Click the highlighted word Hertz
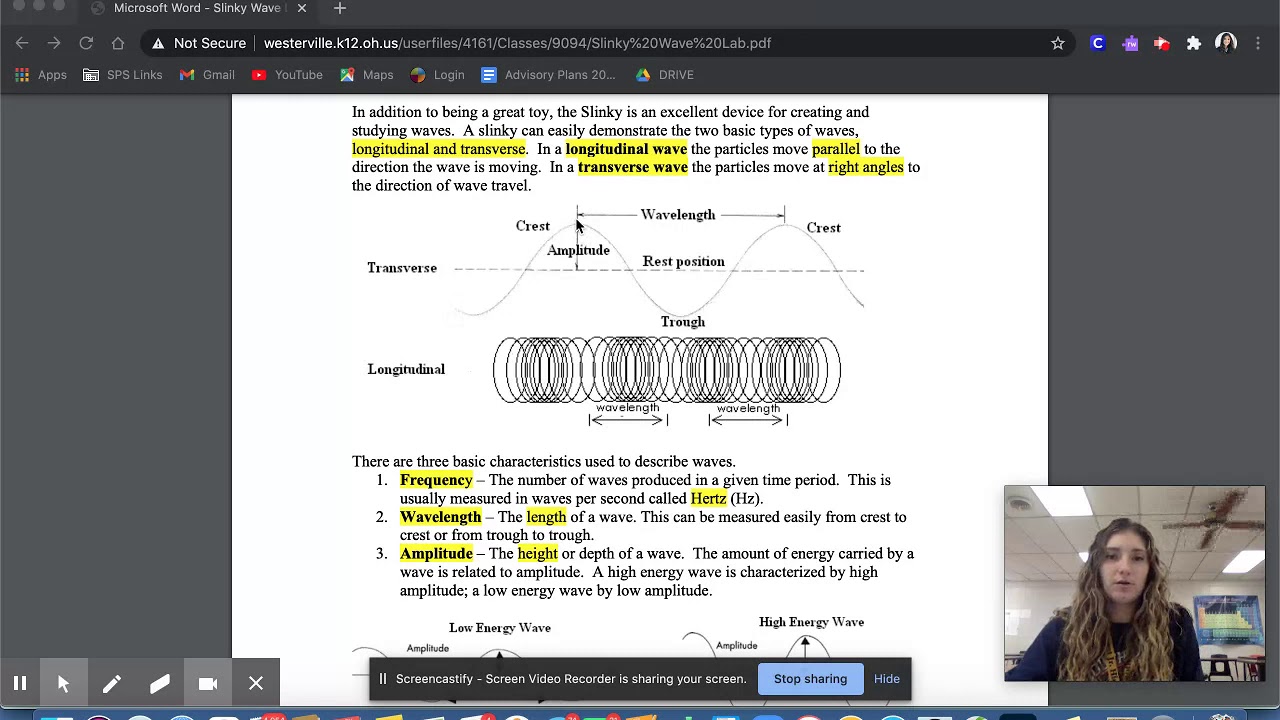Image resolution: width=1280 pixels, height=720 pixels. pyautogui.click(x=708, y=499)
